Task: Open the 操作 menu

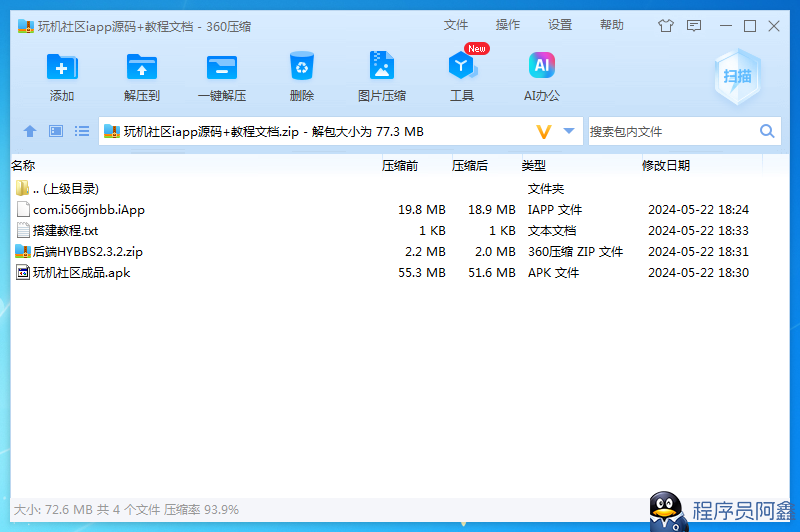Action: (508, 25)
